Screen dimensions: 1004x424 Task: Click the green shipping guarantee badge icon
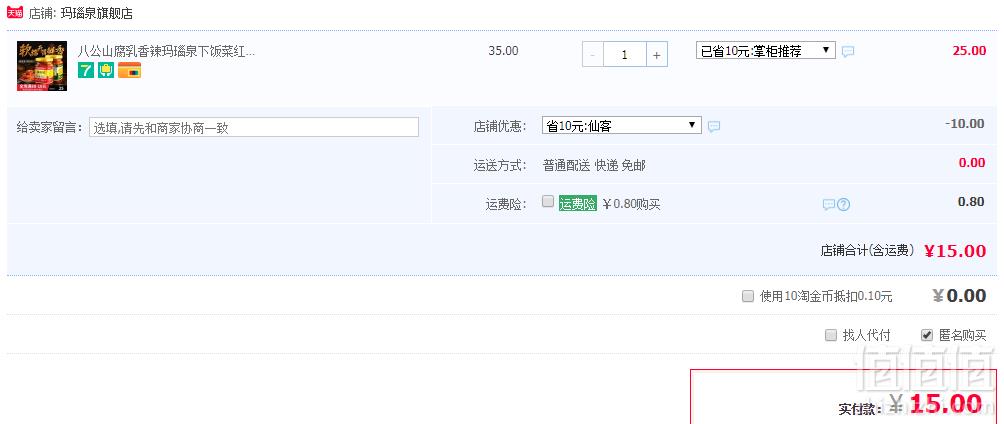click(106, 70)
